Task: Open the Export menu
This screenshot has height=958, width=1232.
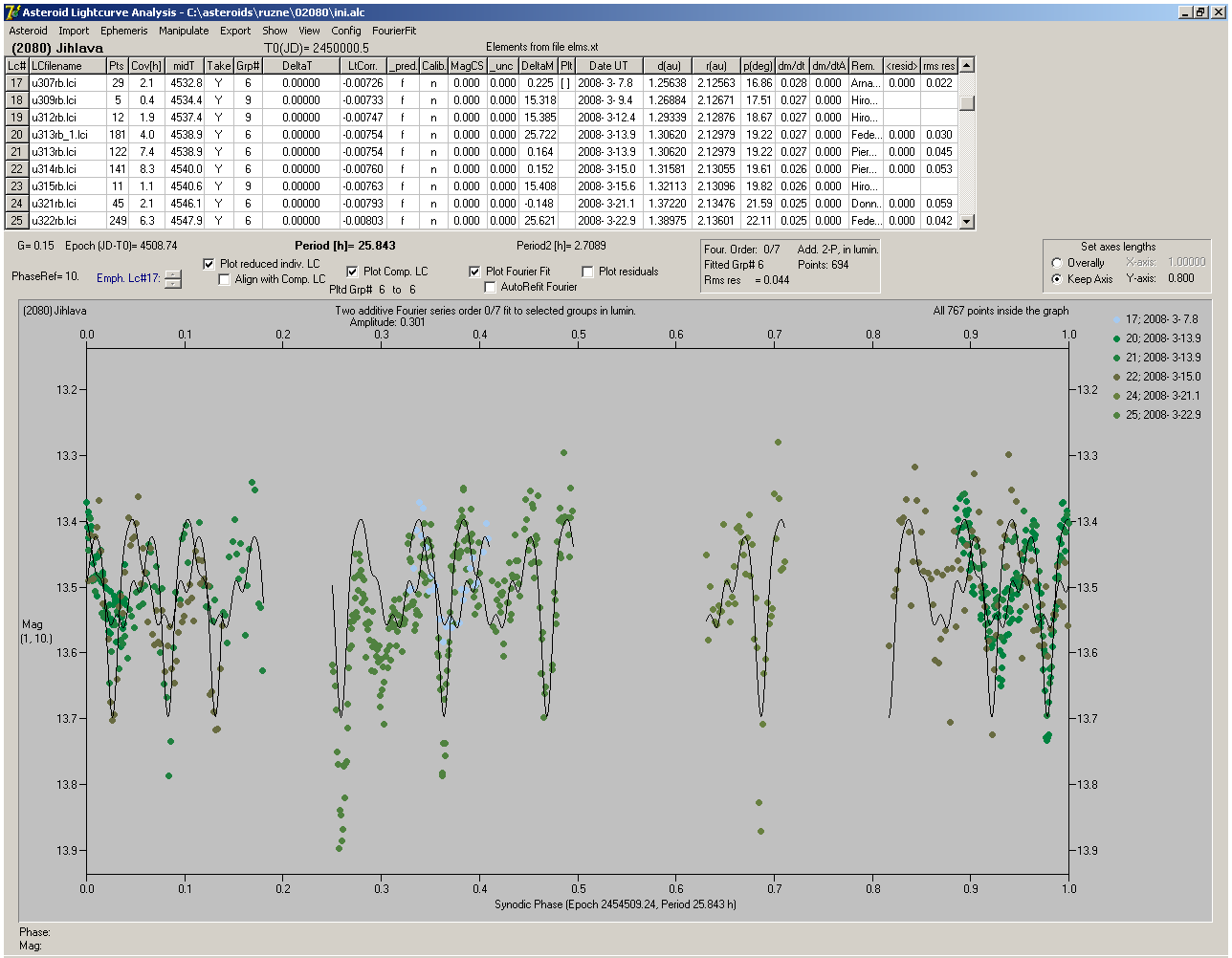Action: 235,31
